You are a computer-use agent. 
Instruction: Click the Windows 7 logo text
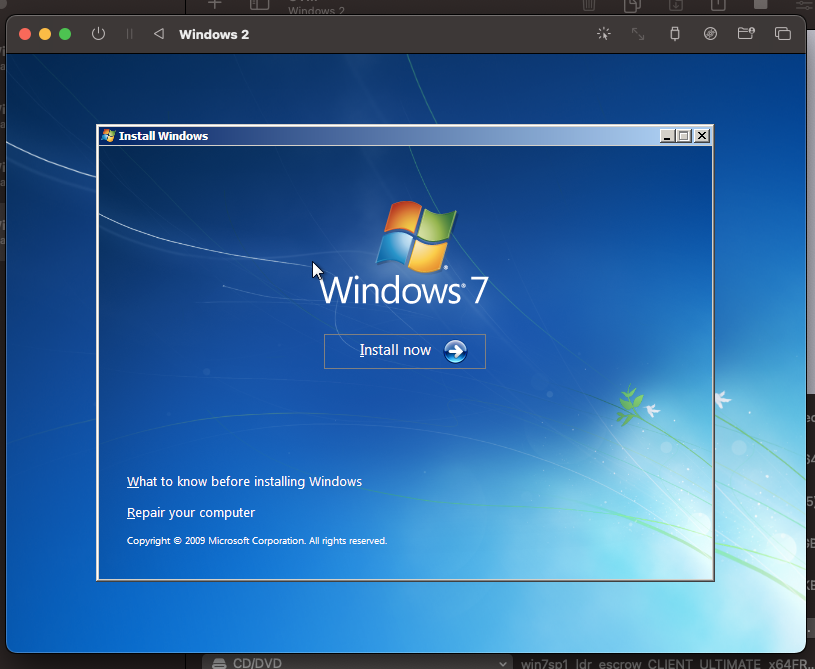coord(404,290)
